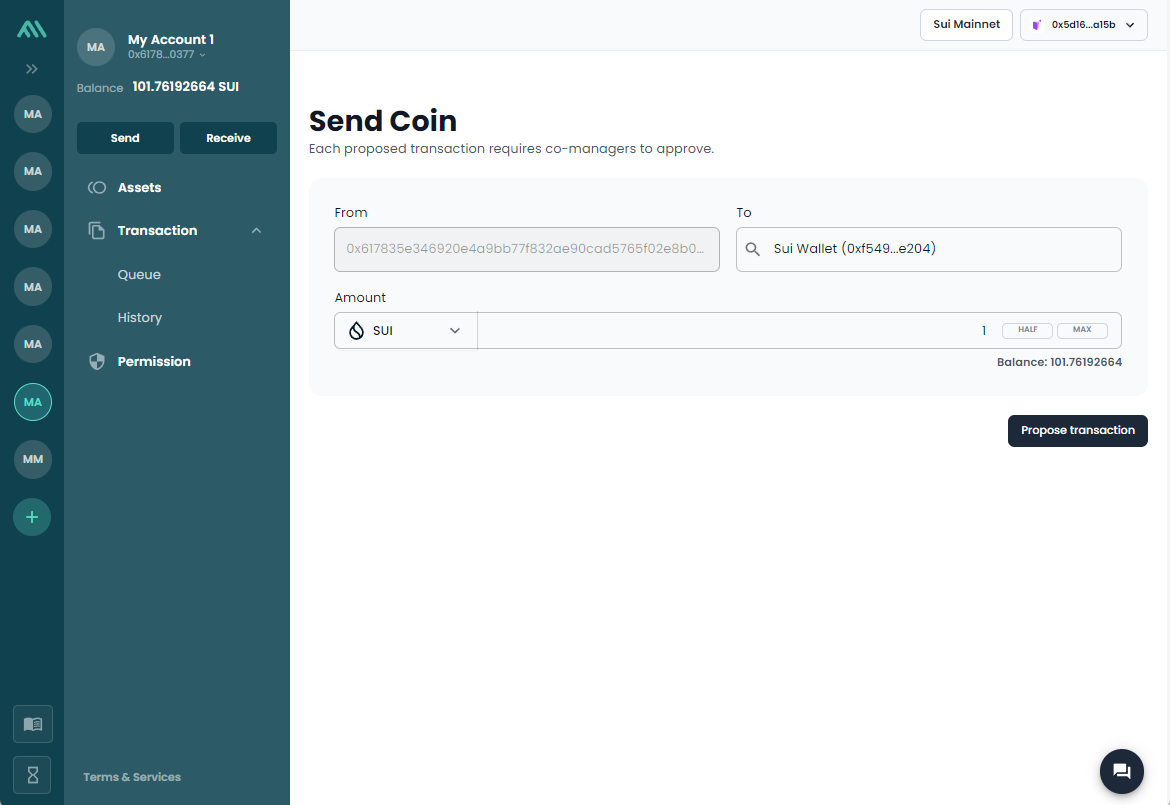Click Propose transaction button
This screenshot has height=805, width=1170.
[x=1077, y=431]
